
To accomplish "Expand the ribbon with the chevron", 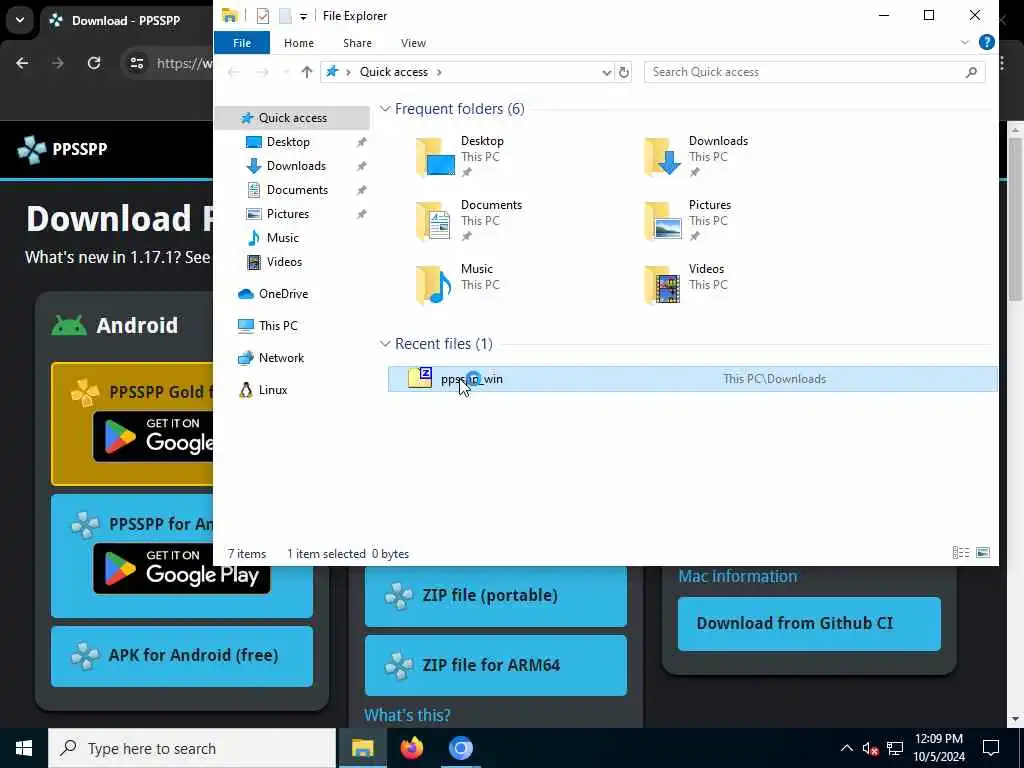I will [x=965, y=42].
